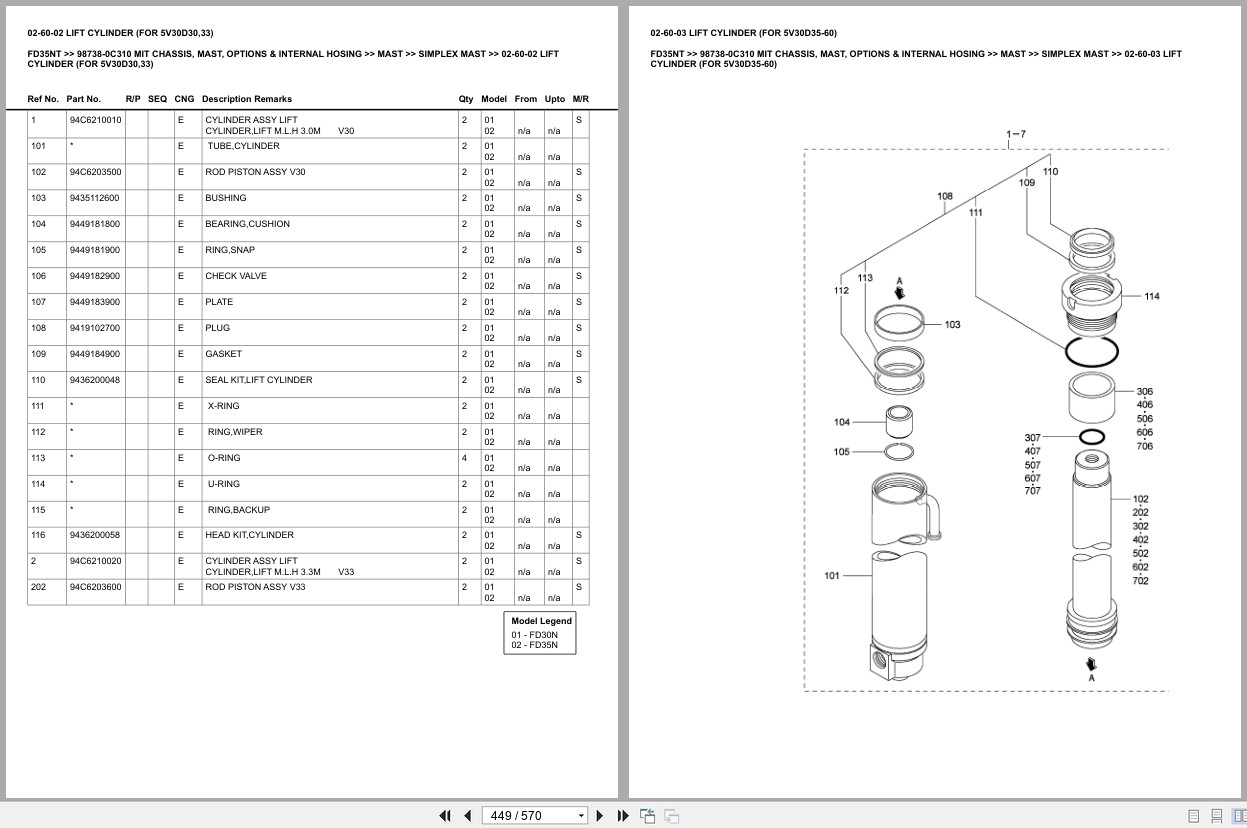
Task: Click the 02-60-03 LIFT CYLINDER page title
Action: coord(743,33)
